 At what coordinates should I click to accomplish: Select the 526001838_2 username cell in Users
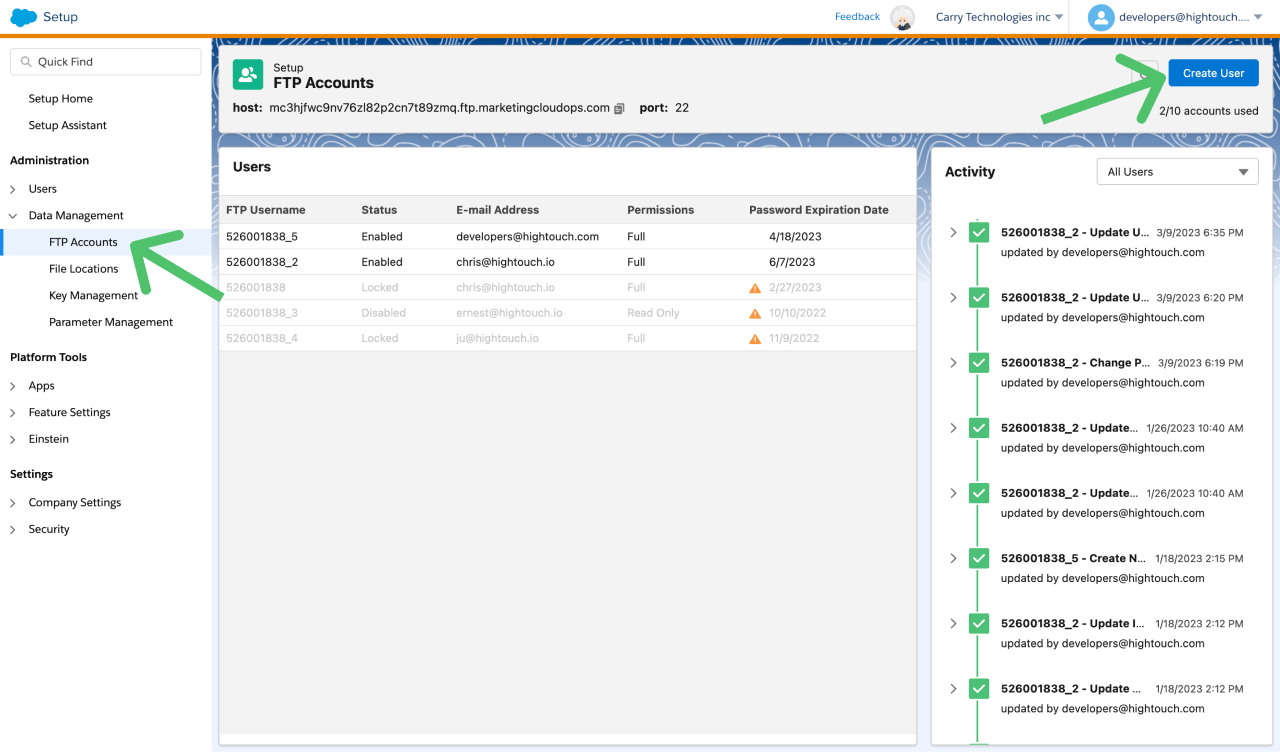(262, 262)
